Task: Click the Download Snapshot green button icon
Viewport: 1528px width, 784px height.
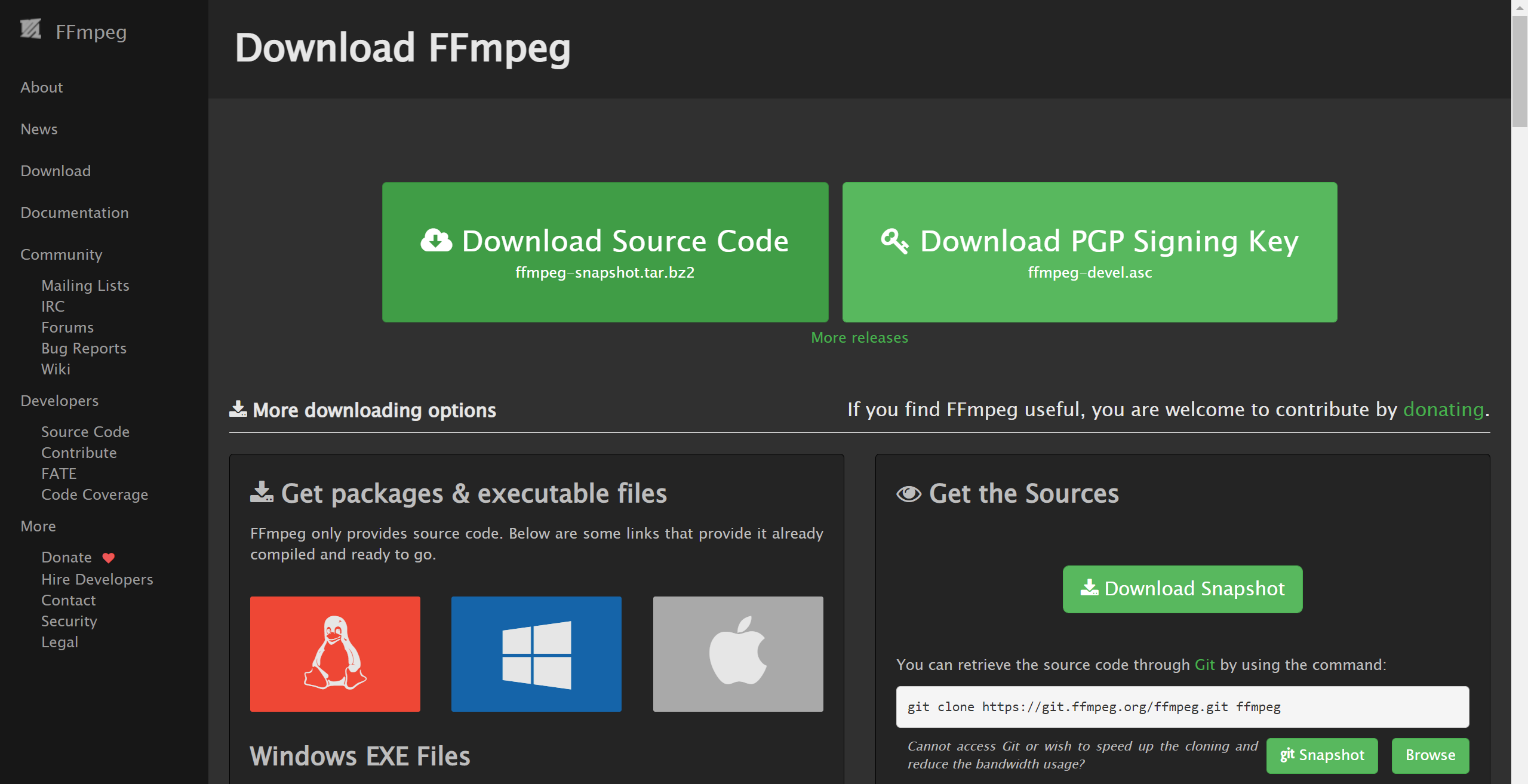Action: 1183,589
